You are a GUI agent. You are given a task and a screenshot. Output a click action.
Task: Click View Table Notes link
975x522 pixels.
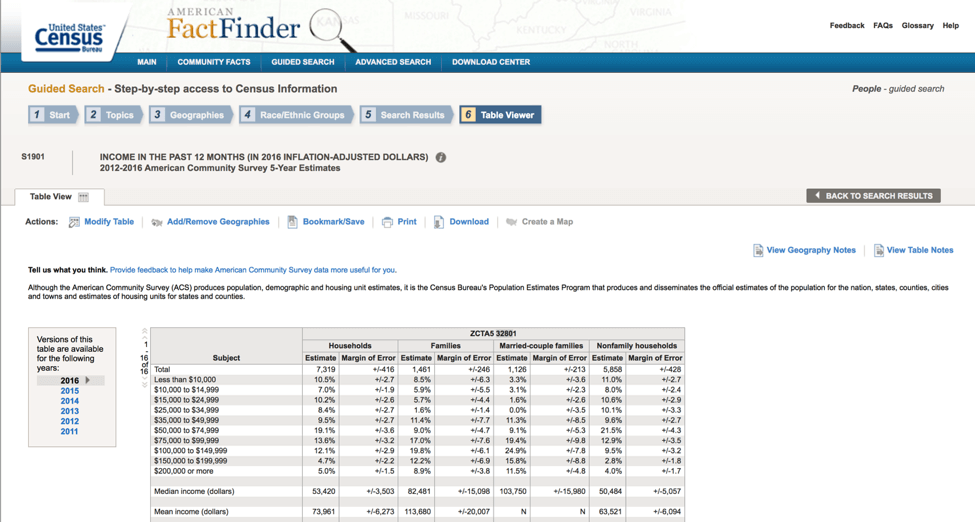point(920,250)
